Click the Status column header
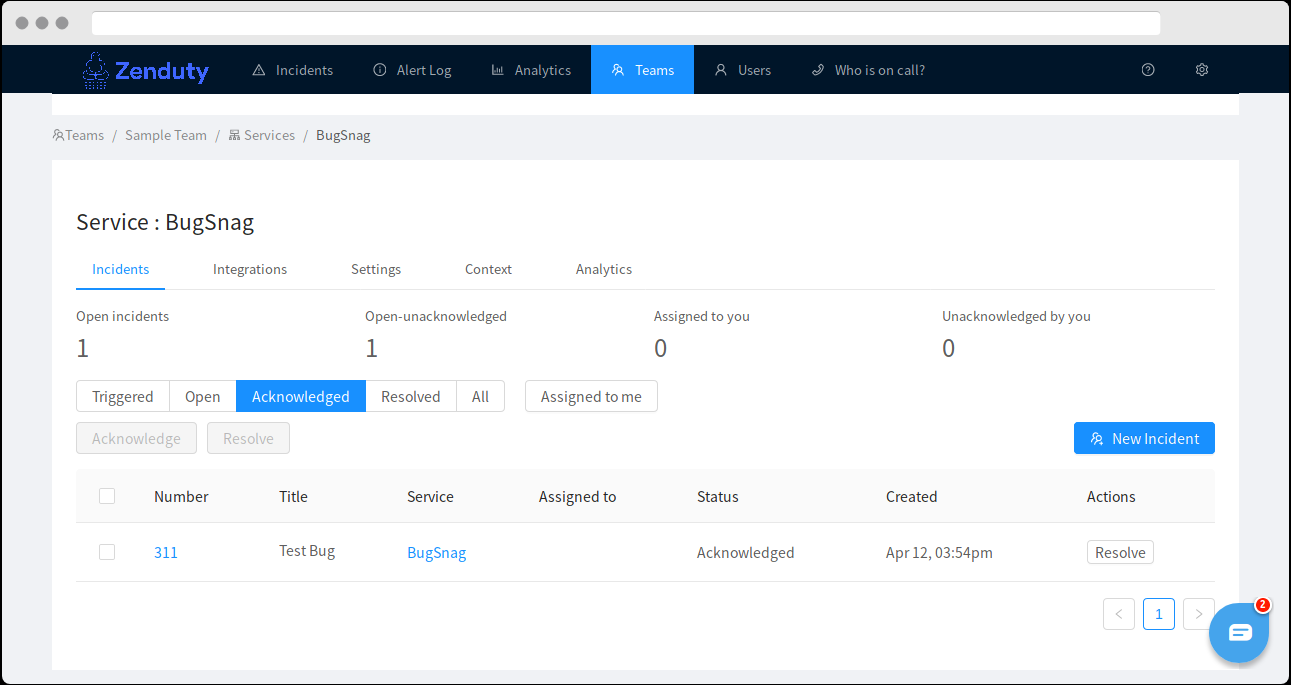 718,496
